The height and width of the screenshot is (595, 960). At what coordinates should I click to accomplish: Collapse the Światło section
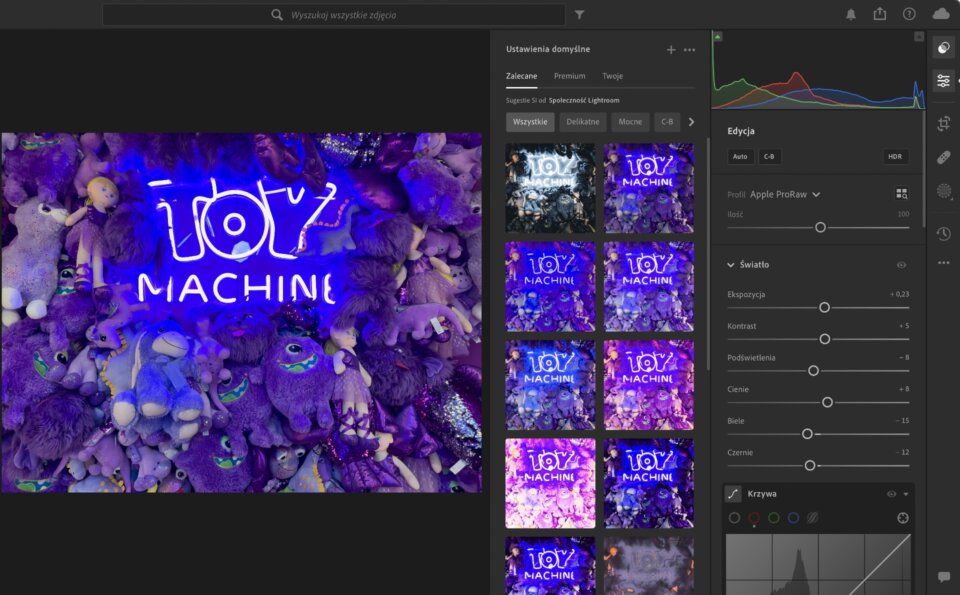[731, 264]
